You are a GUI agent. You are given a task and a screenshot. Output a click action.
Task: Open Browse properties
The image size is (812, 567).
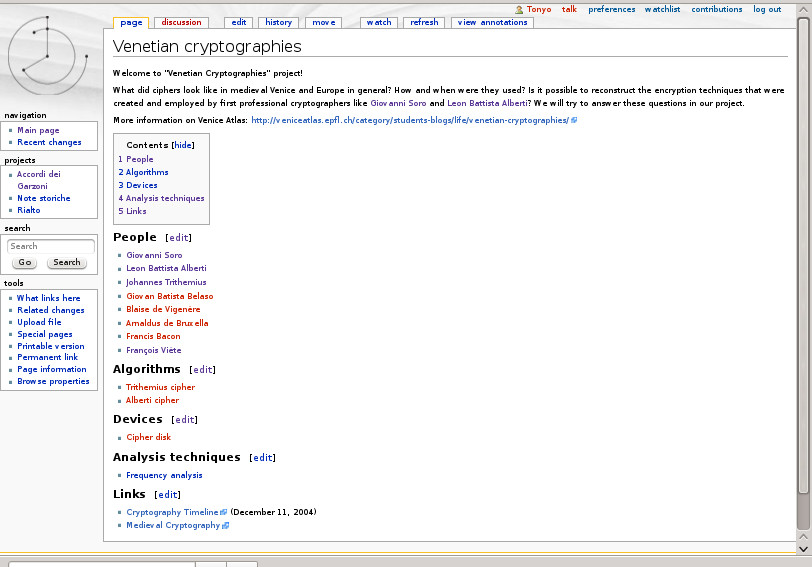click(x=53, y=381)
